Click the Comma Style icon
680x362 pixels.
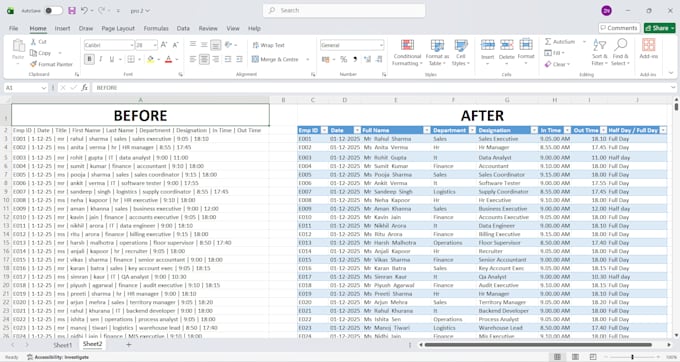click(x=355, y=59)
